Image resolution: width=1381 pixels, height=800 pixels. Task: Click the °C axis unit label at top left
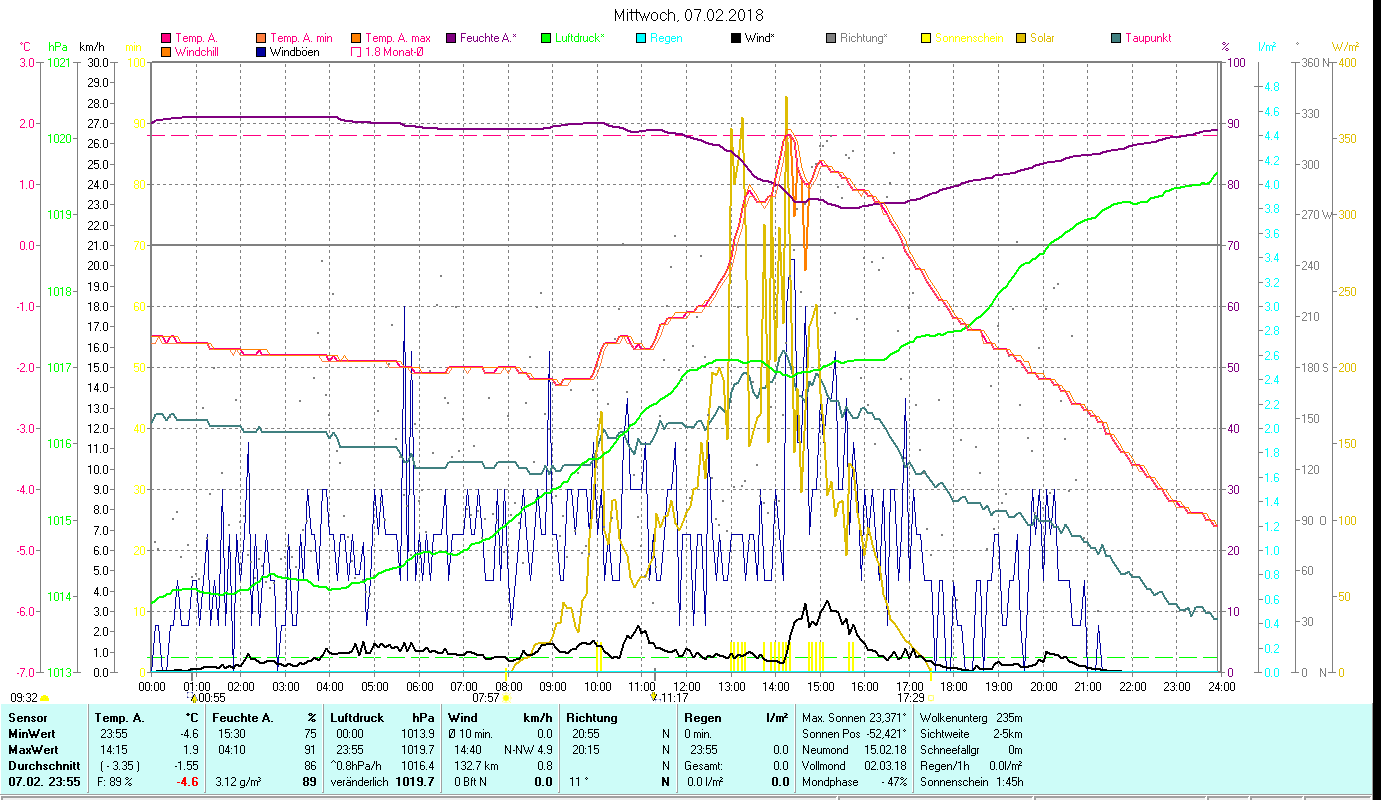click(x=25, y=47)
